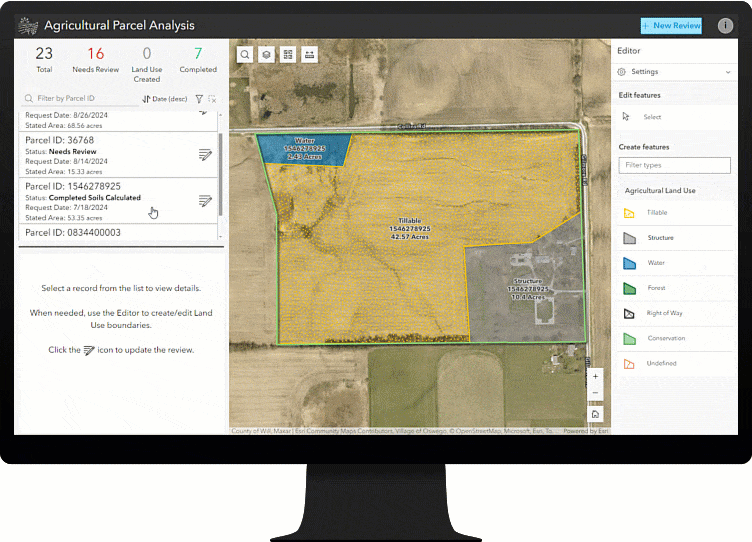Viewport: 752px width, 542px height.
Task: Open the map layers tool
Action: [x=266, y=55]
